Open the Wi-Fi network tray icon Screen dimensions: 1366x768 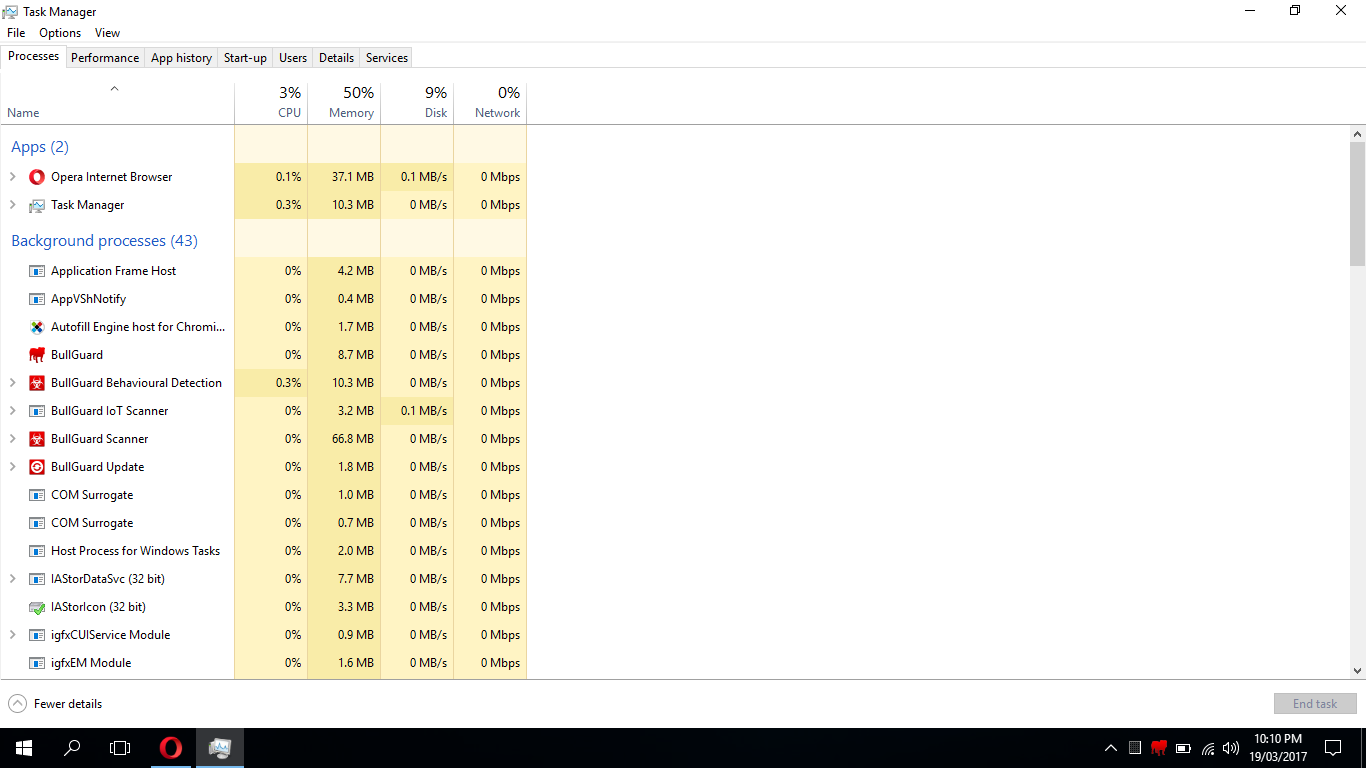[1208, 748]
